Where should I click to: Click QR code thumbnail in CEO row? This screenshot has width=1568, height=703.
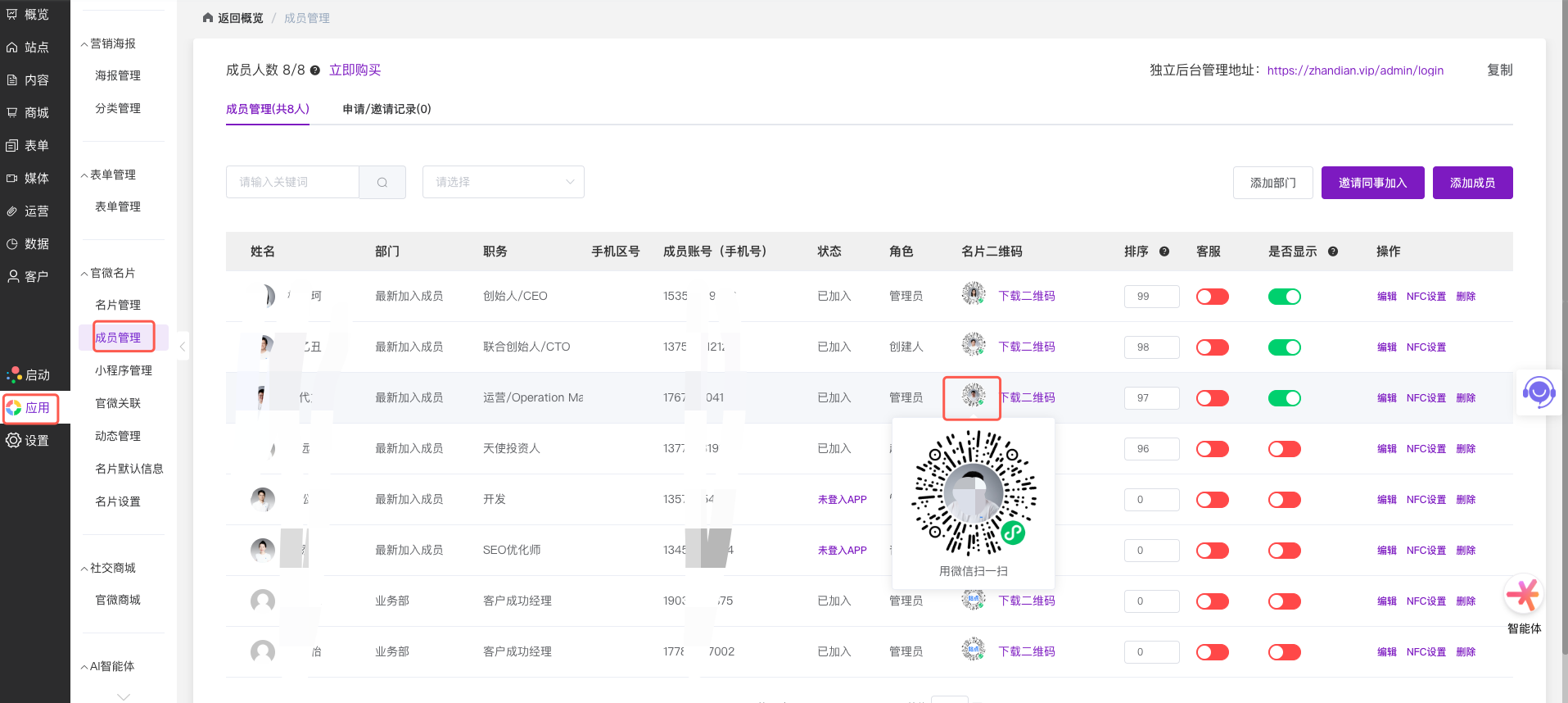[x=973, y=293]
